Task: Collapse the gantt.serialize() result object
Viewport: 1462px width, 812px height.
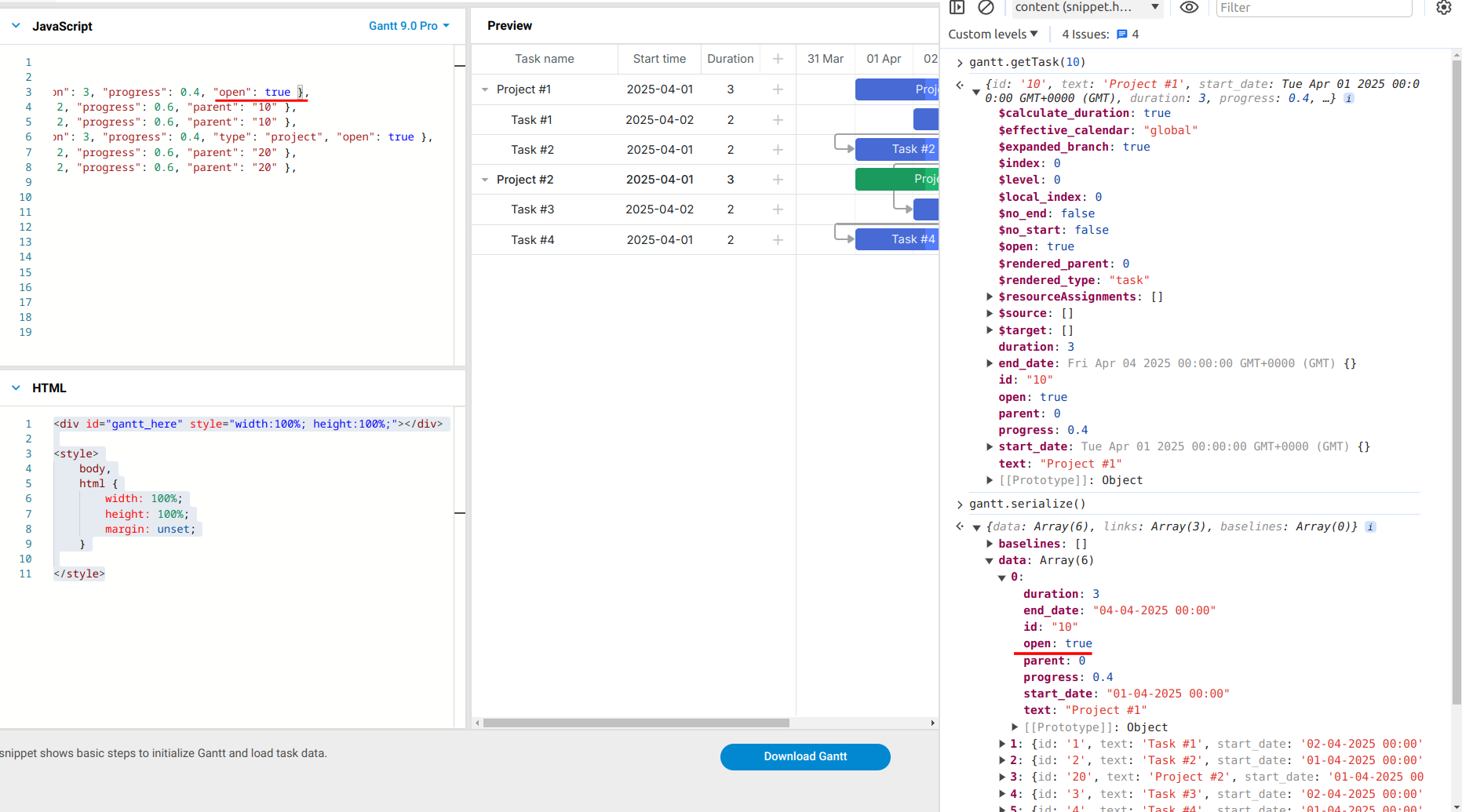Action: point(977,527)
